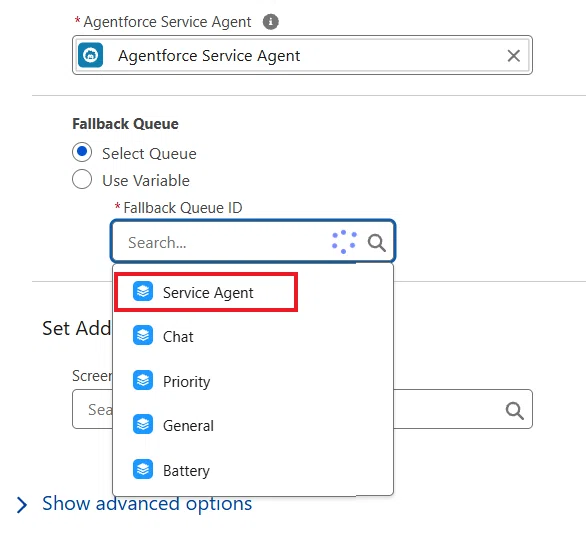This screenshot has height=554, width=586.
Task: Click the info icon beside Agentforce Service Agent label
Action: click(x=271, y=22)
